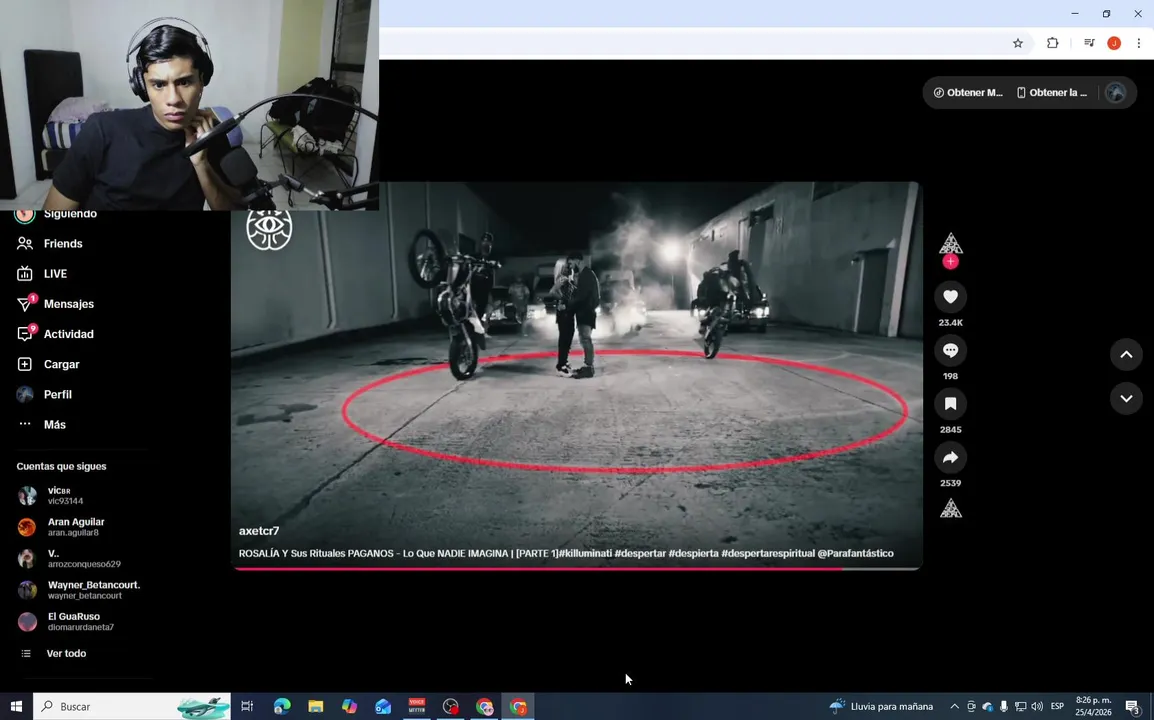The image size is (1154, 720).
Task: Open the Siguiendo feed item
Action: tap(70, 214)
